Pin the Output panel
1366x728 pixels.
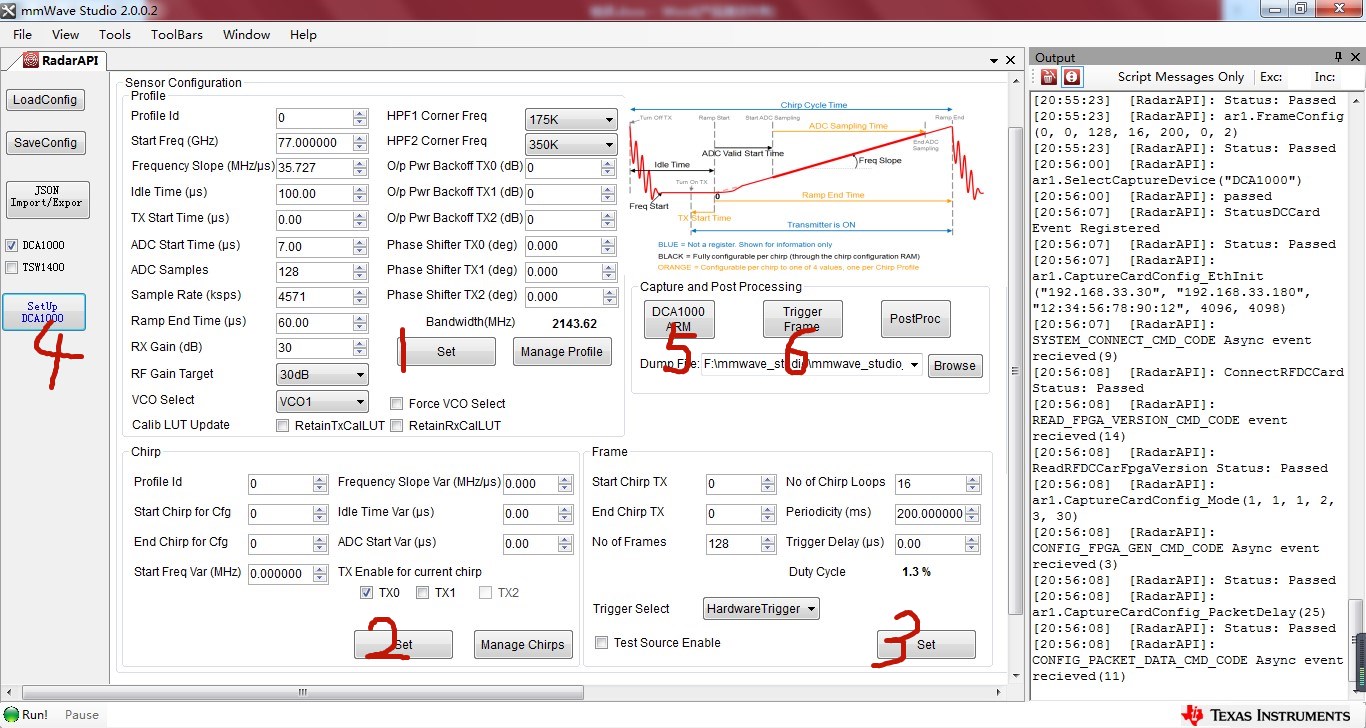coord(1338,57)
